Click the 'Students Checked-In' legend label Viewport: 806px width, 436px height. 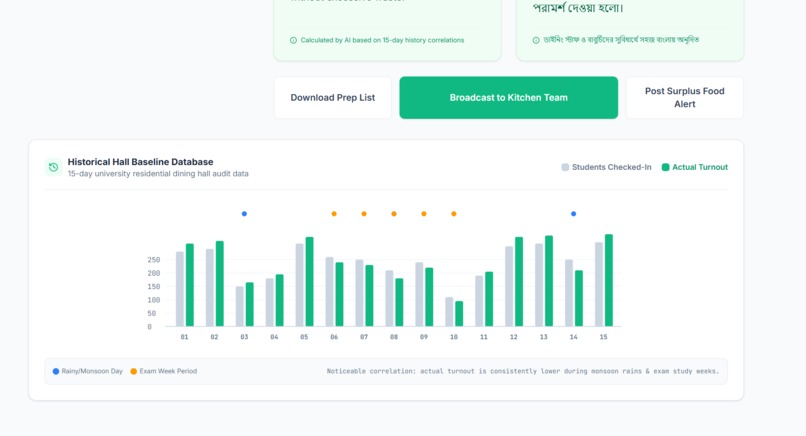[x=612, y=167]
